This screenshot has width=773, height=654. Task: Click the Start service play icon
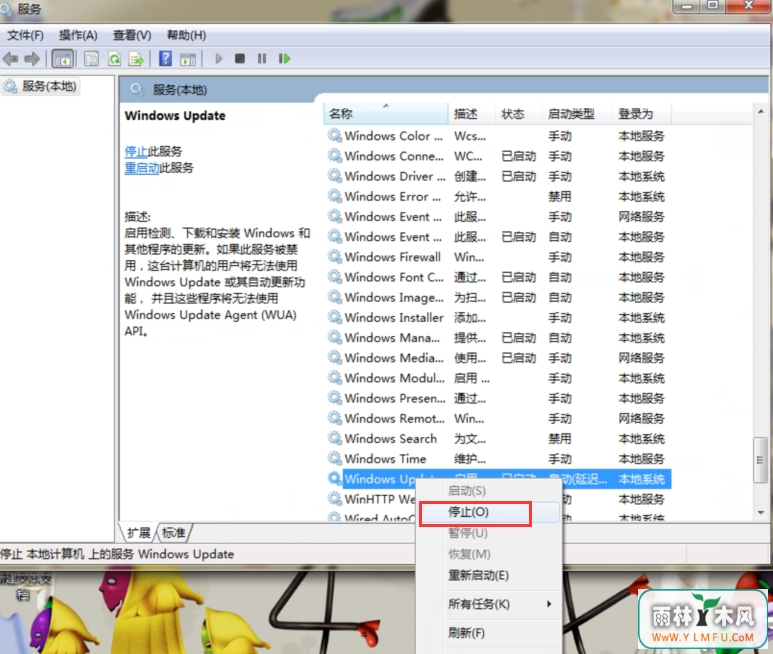click(x=219, y=59)
